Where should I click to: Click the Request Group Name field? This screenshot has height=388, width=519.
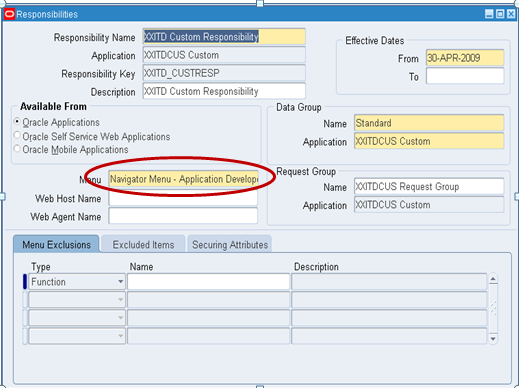coord(429,186)
